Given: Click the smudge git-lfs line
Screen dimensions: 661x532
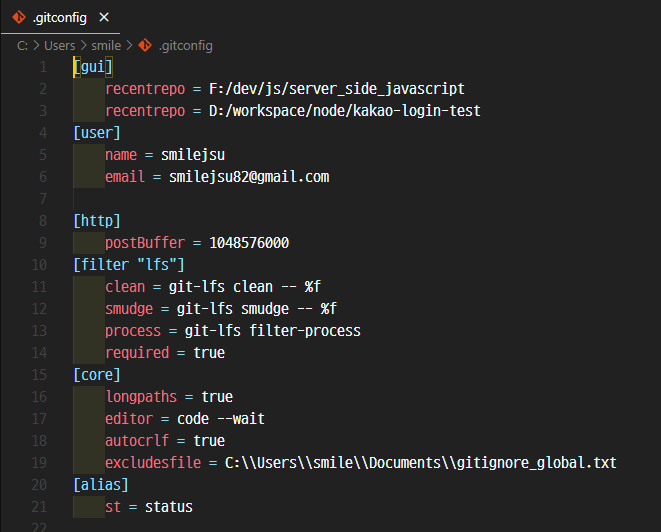Looking at the screenshot, I should 221,309.
